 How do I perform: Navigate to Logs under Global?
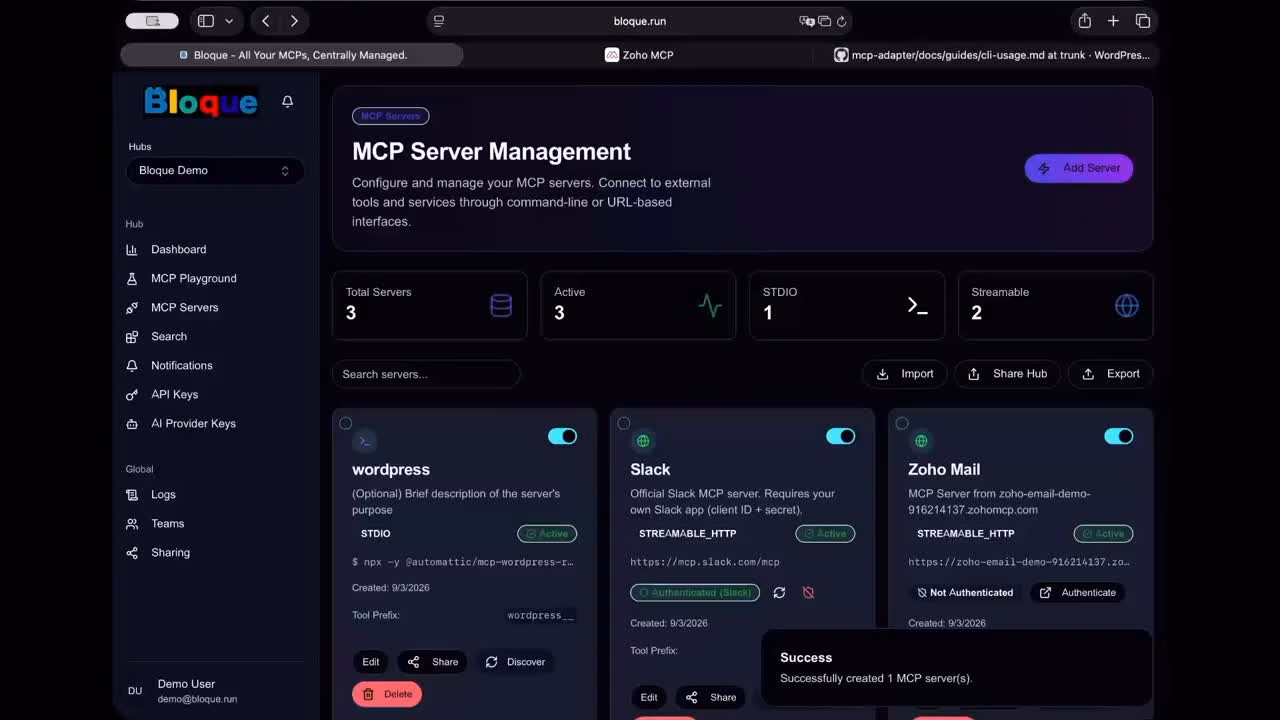(x=163, y=494)
